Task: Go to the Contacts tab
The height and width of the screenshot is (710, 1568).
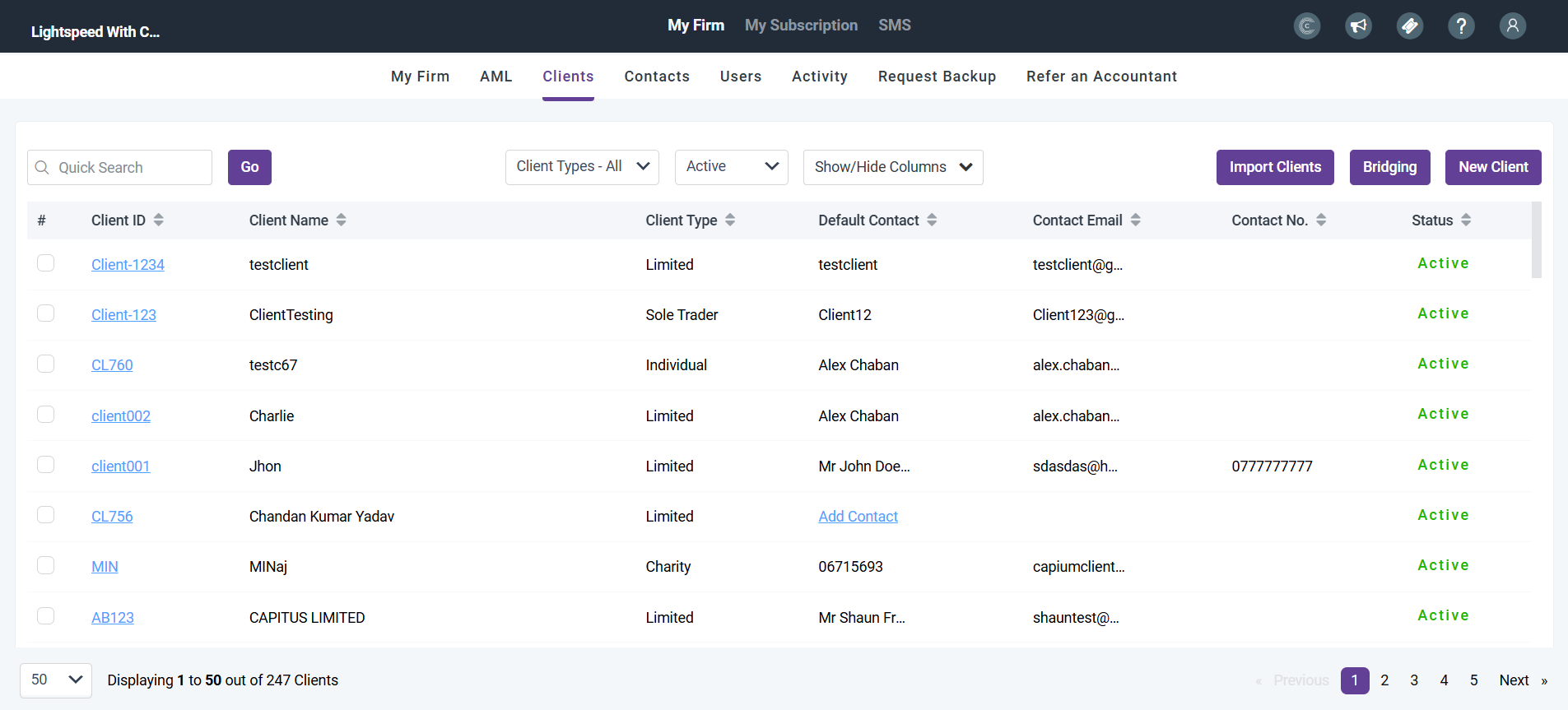Action: pos(657,77)
